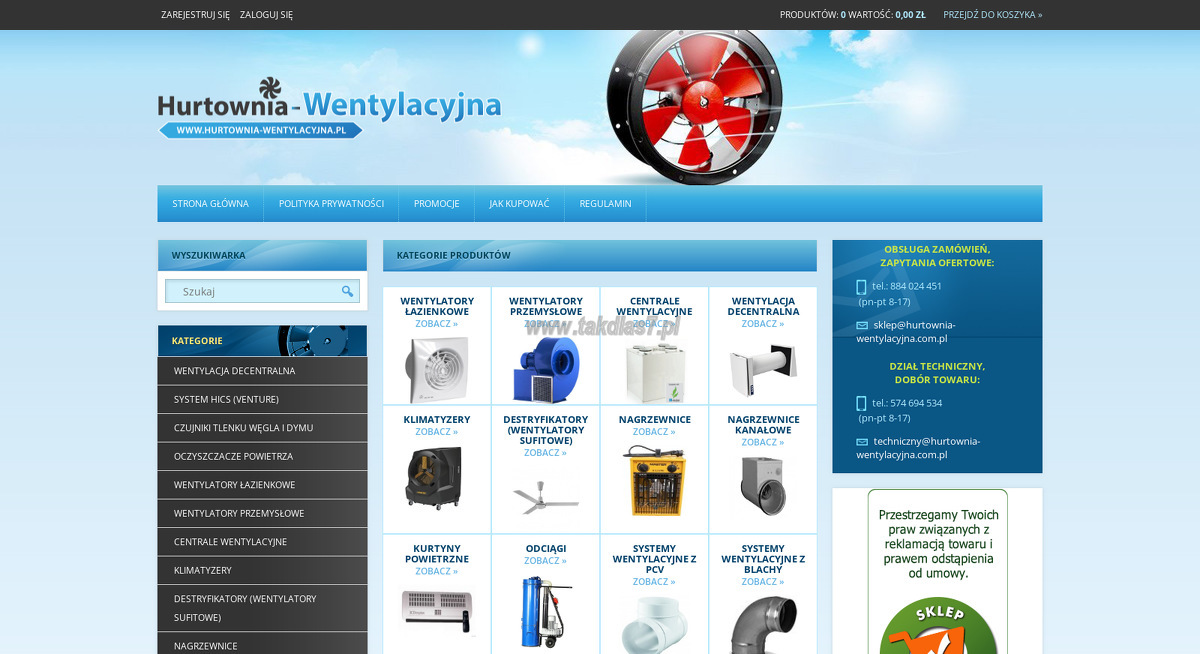This screenshot has height=654, width=1200.
Task: Open ceiling fan destratifier image
Action: 546,497
